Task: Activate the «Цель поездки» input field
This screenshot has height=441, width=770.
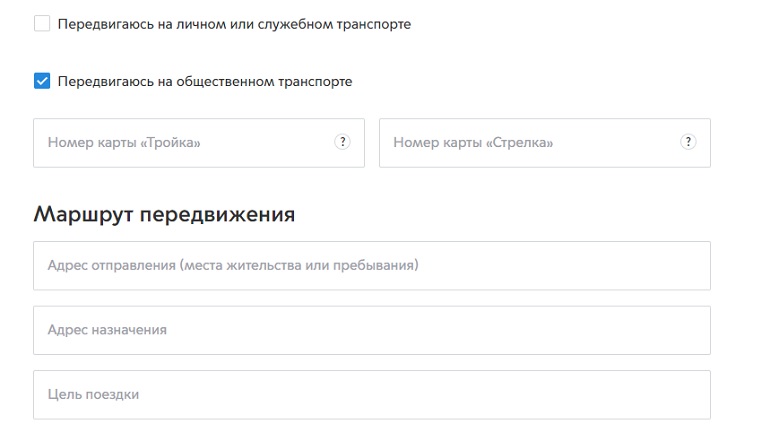Action: [x=372, y=394]
